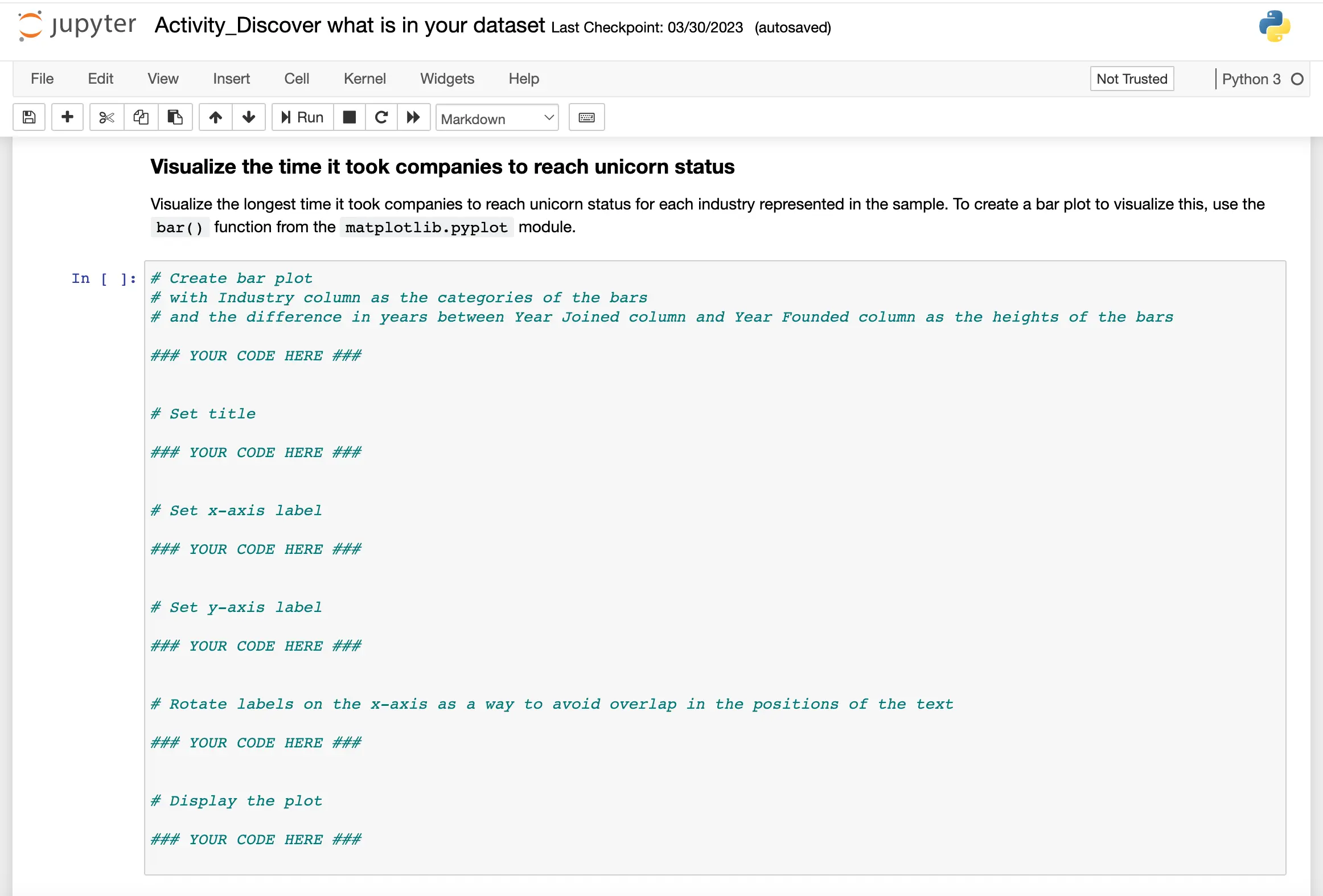Click the notebook title to rename it
This screenshot has height=896, width=1323.
(x=350, y=26)
